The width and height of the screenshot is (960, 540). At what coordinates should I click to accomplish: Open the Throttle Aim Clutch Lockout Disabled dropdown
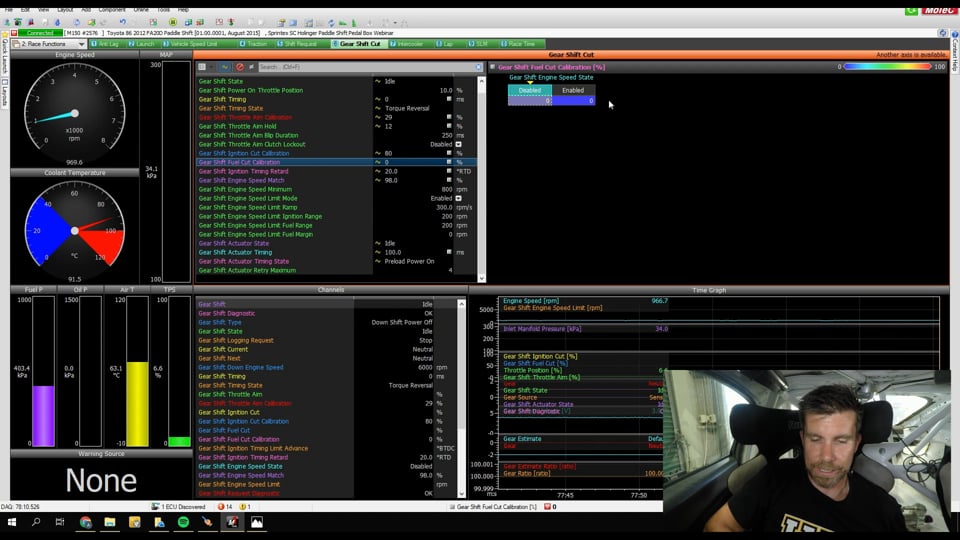click(x=458, y=144)
